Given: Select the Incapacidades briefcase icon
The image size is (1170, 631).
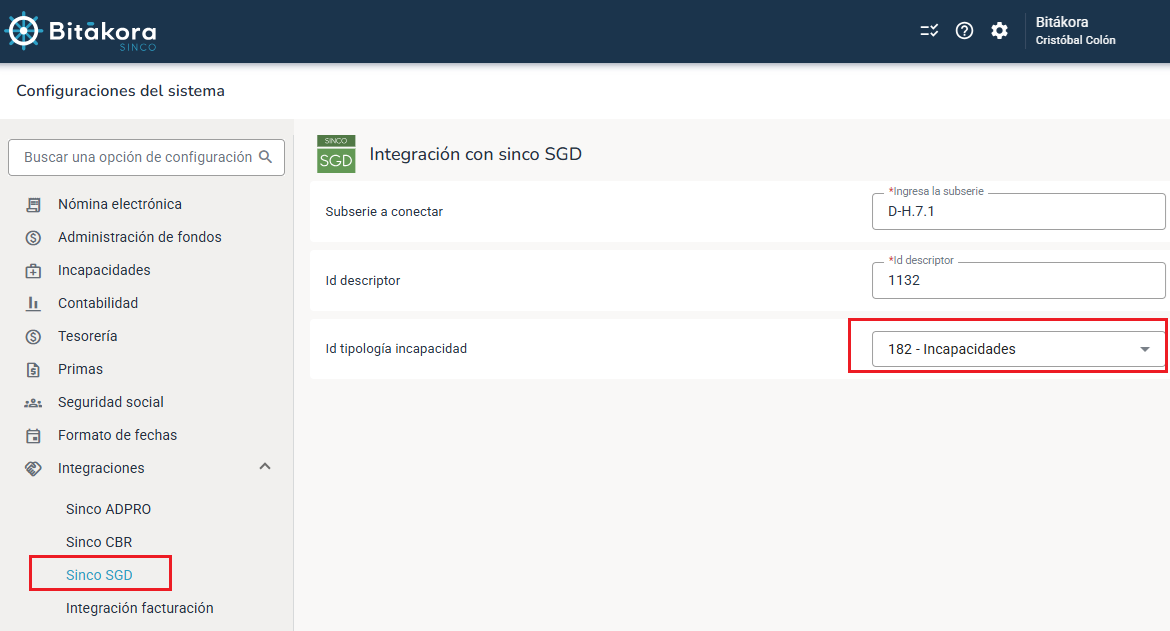Looking at the screenshot, I should click(32, 270).
